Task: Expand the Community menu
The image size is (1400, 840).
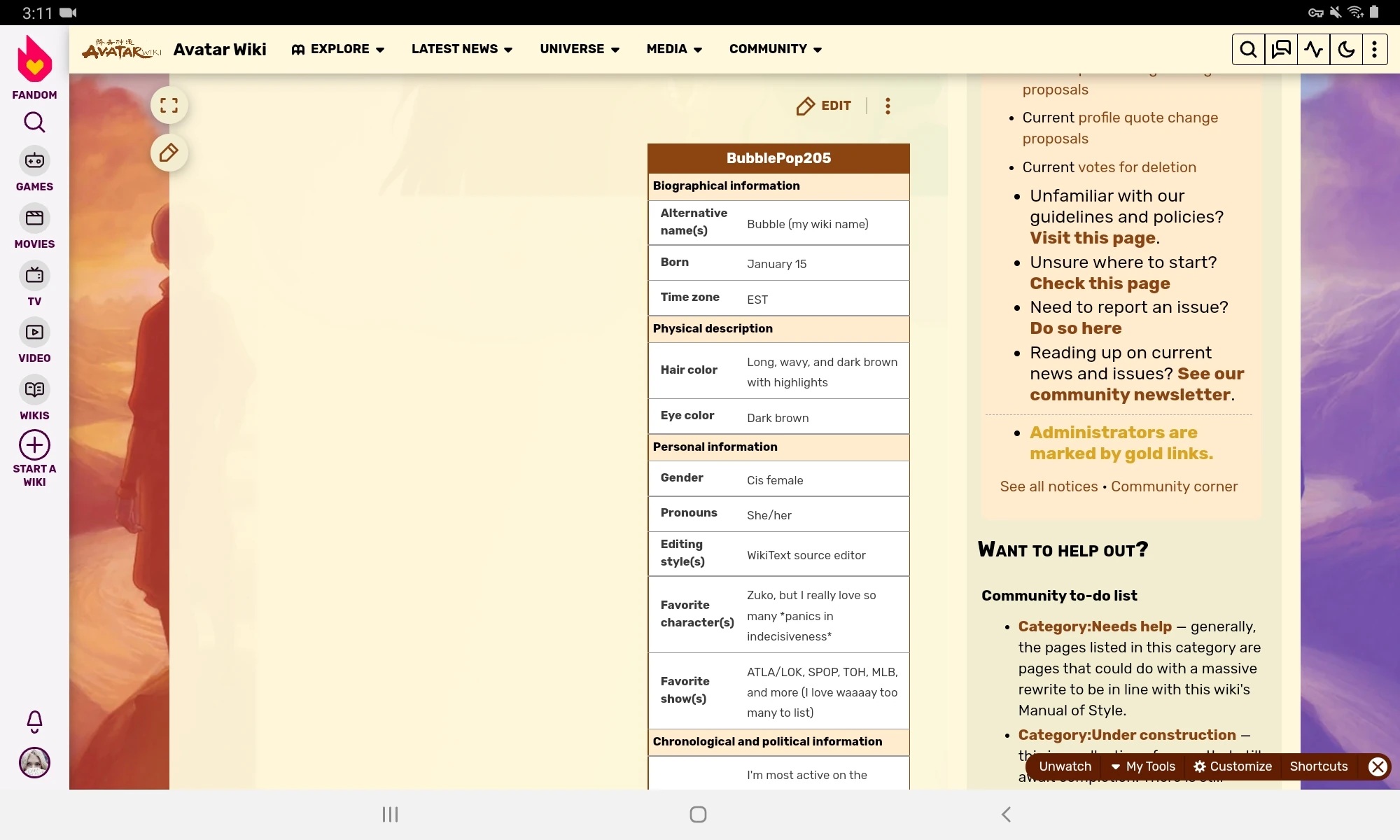Action: point(774,49)
